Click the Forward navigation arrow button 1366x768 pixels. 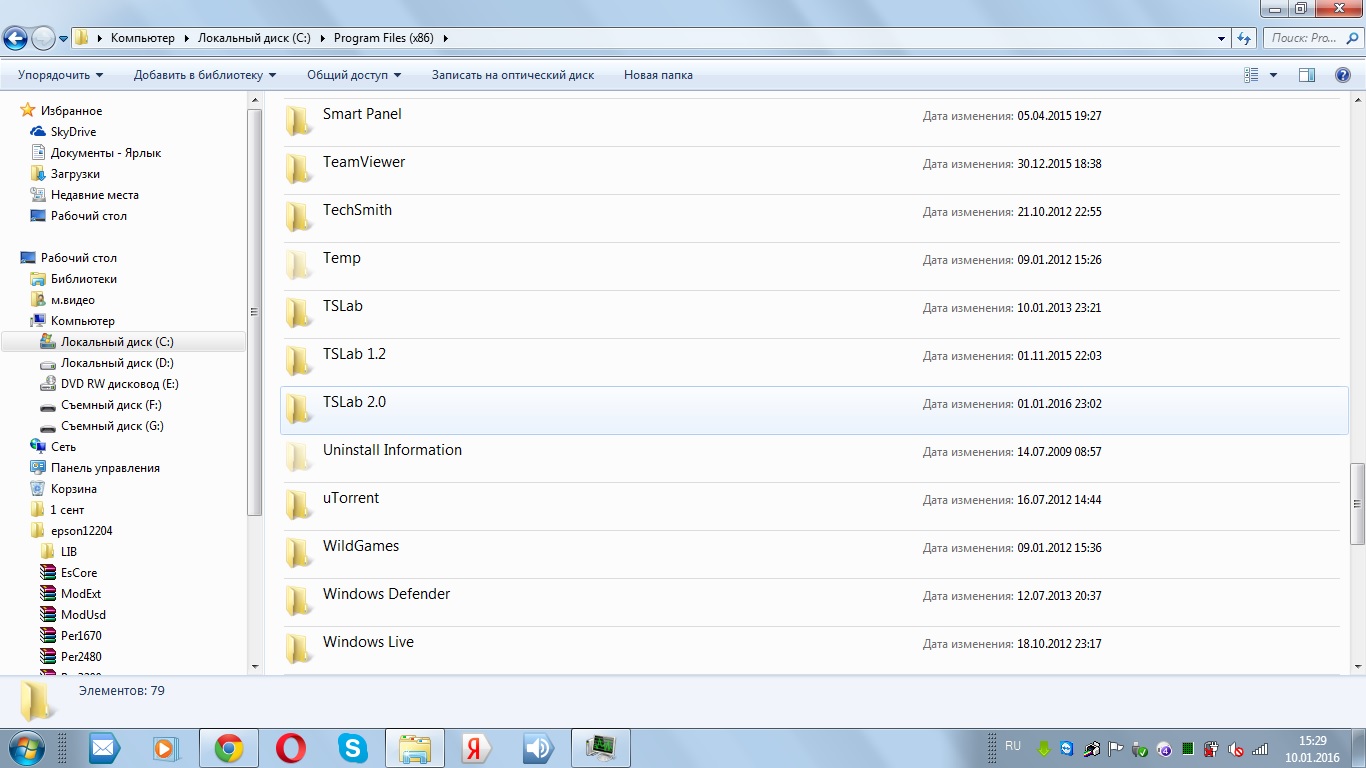tap(44, 39)
